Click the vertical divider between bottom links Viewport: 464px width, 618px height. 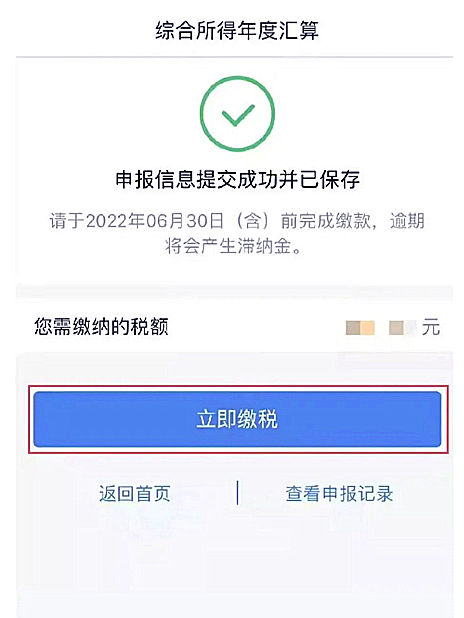237,493
